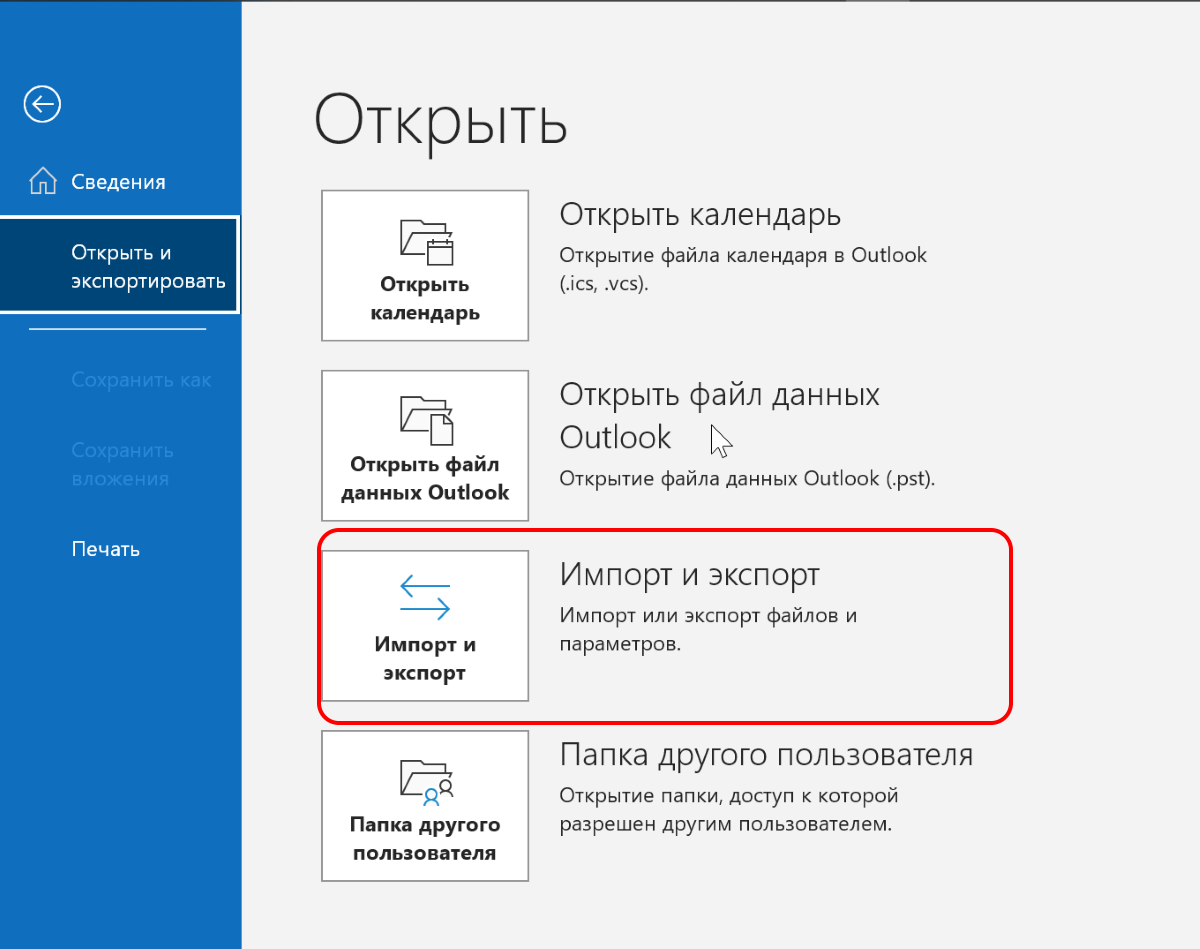Click the folder with document icon
Screen dimensions: 1200x949
click(427, 420)
